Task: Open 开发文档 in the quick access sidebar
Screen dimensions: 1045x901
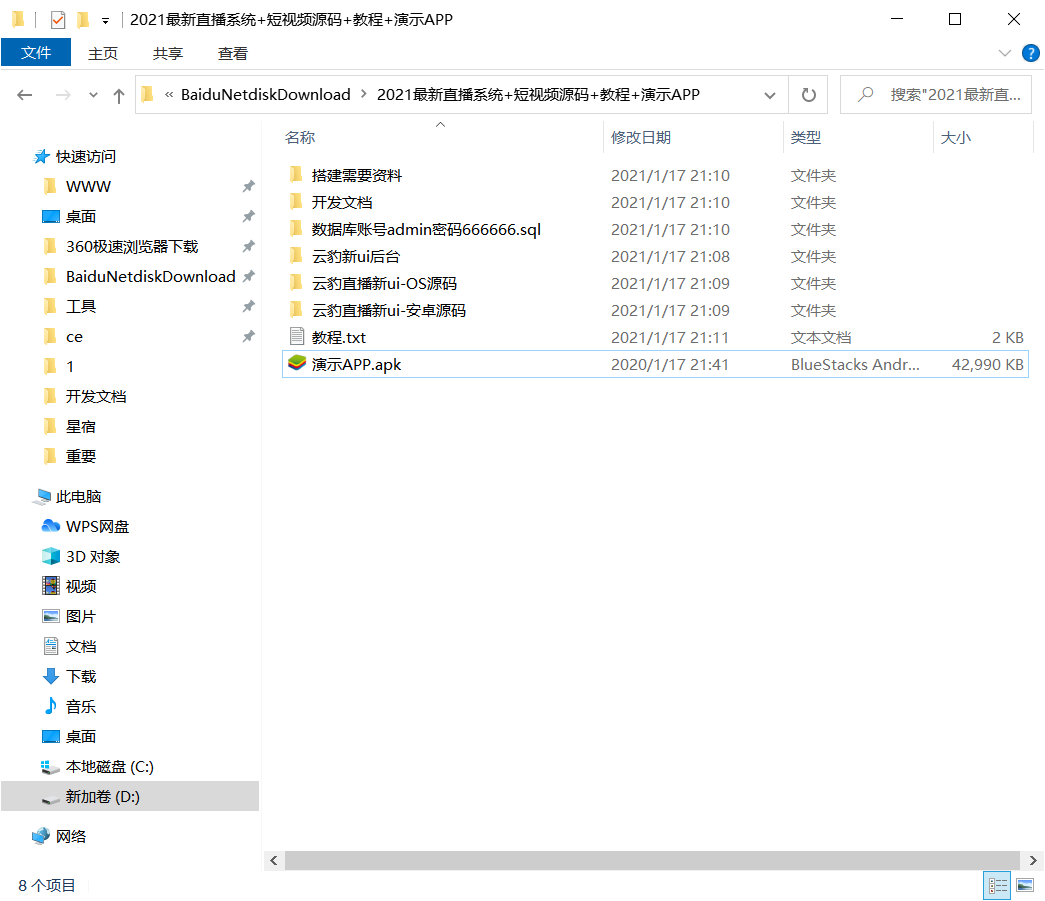Action: (x=96, y=397)
